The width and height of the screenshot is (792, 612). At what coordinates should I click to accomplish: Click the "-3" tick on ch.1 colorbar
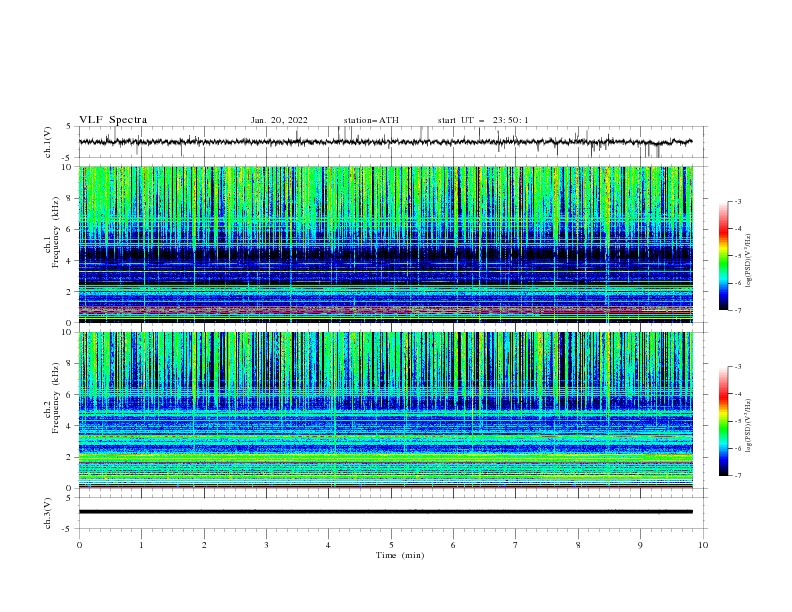pos(738,201)
